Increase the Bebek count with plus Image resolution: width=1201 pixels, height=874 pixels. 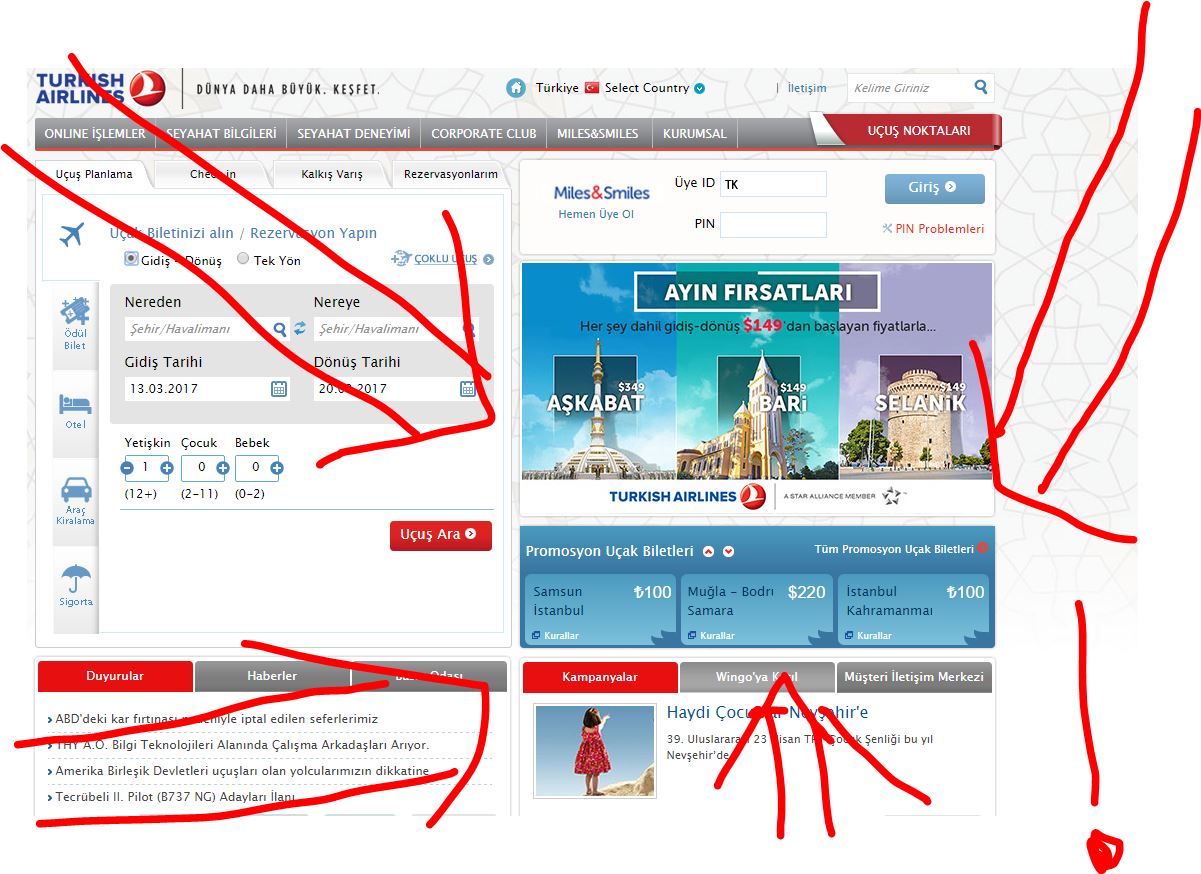[x=276, y=467]
